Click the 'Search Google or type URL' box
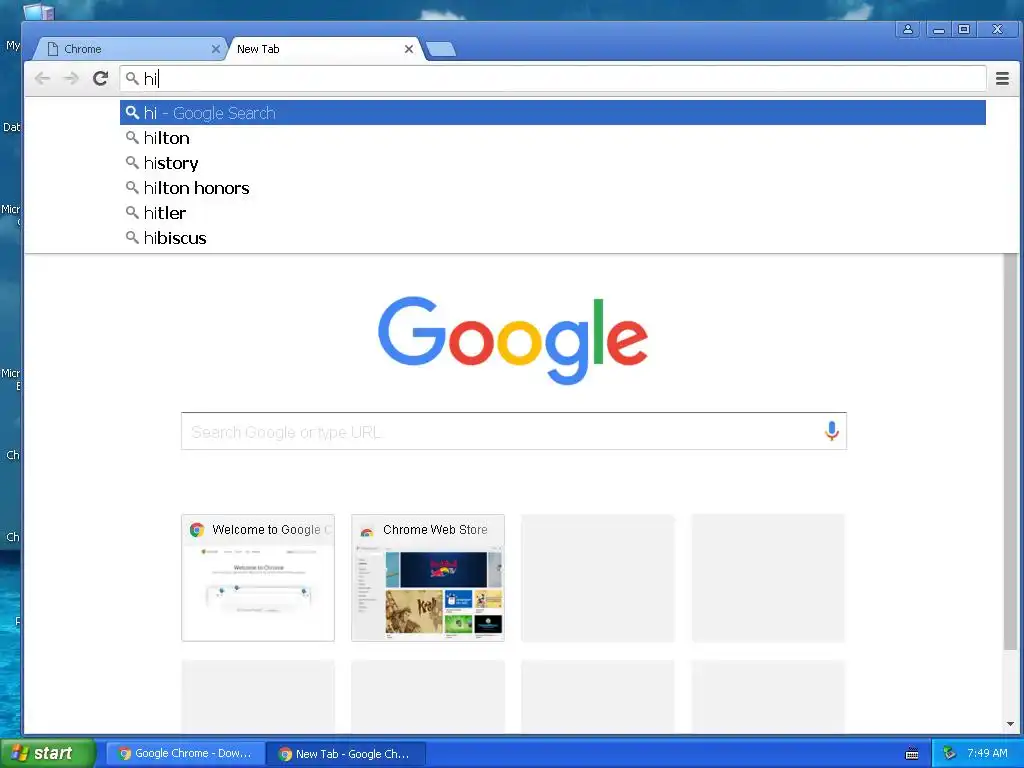1024x768 pixels. click(513, 431)
